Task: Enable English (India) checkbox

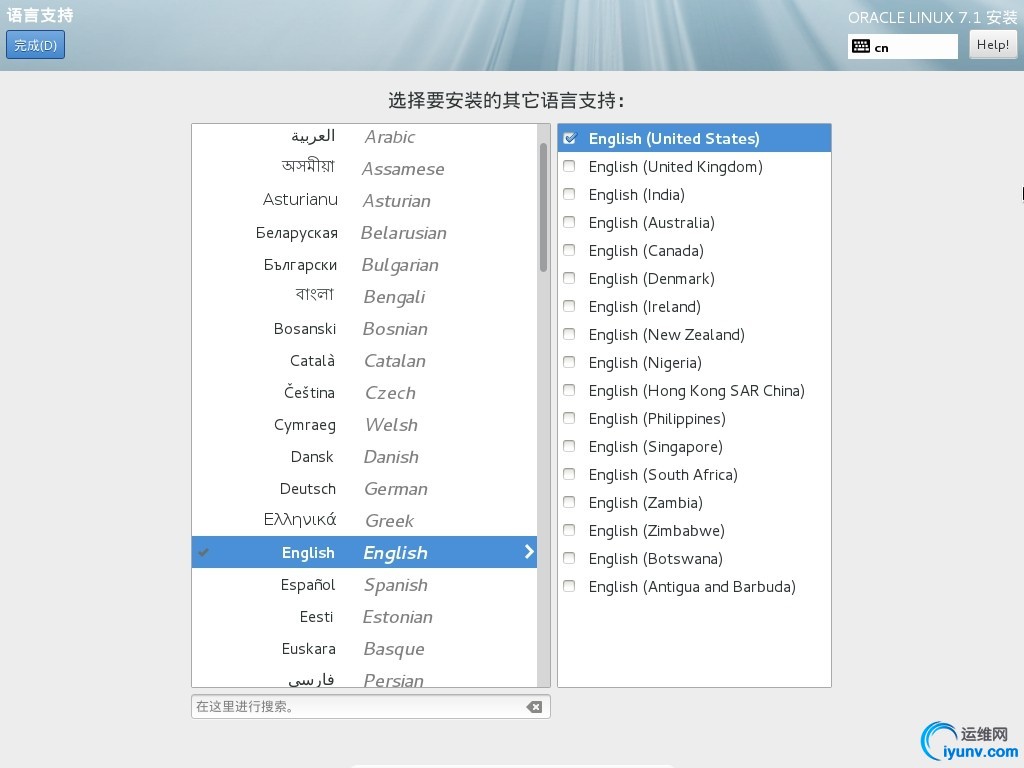Action: [569, 195]
